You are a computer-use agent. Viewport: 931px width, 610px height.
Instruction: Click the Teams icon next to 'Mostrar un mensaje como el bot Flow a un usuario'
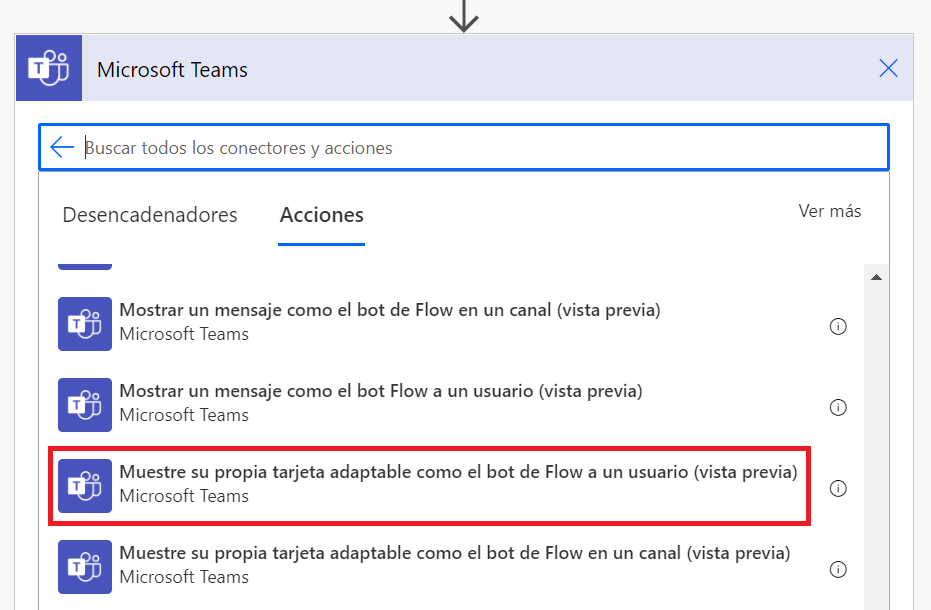85,405
